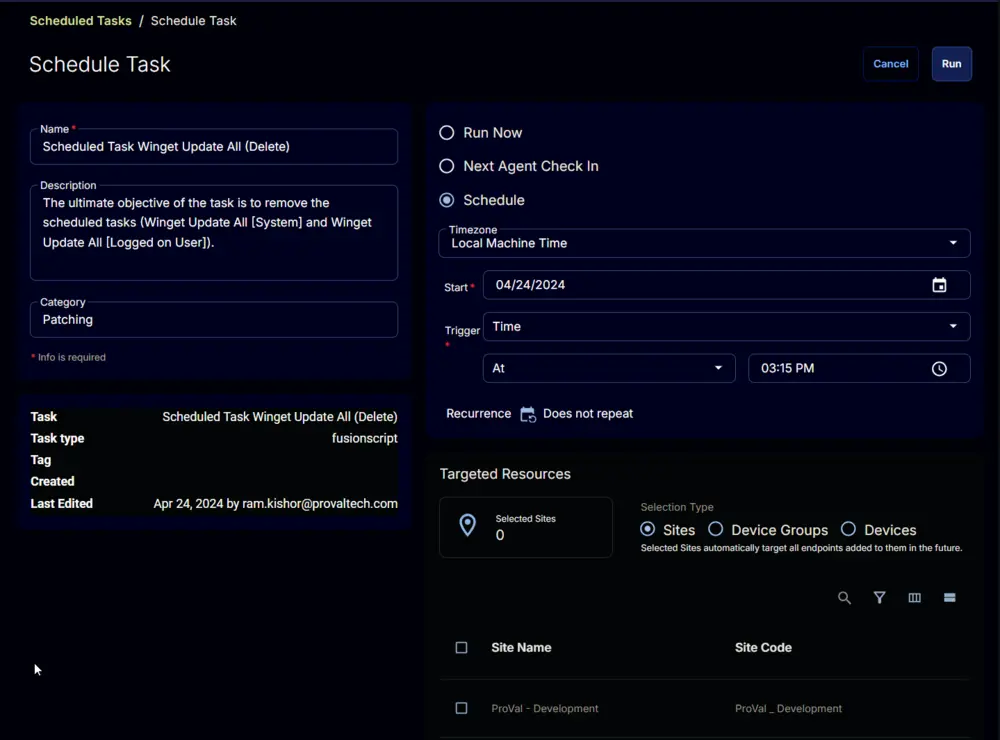Choose Sites as selection type
The width and height of the screenshot is (1000, 740).
[647, 529]
